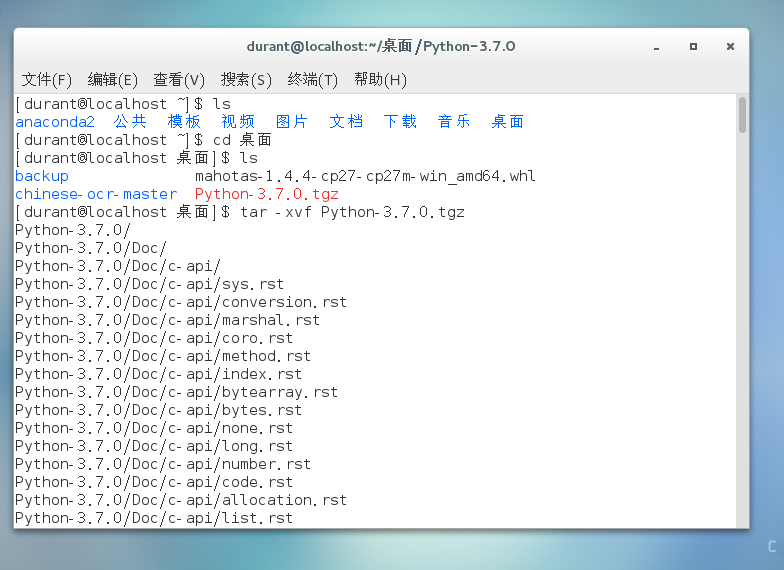The width and height of the screenshot is (784, 570).
Task: Open the 帮助(H) menu
Action: pos(380,80)
